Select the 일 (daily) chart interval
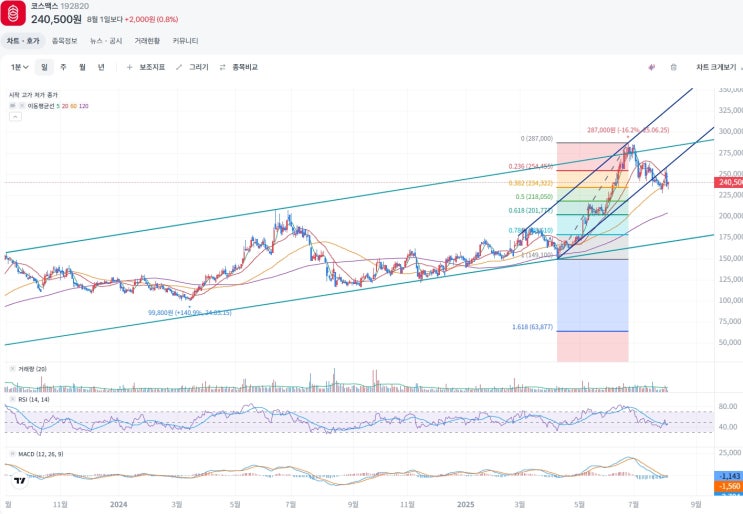This screenshot has height=514, width=743. point(44,67)
